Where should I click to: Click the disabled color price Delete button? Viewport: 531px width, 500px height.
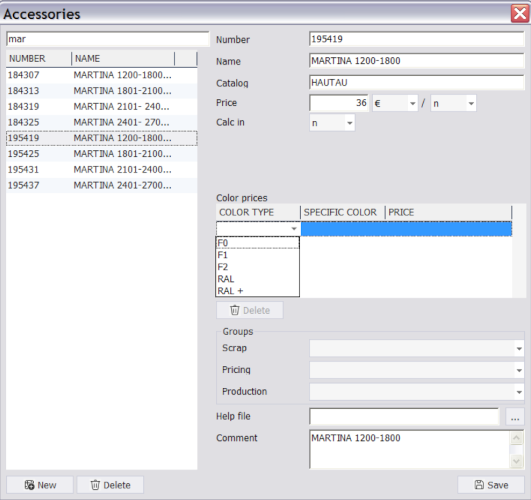tap(250, 310)
